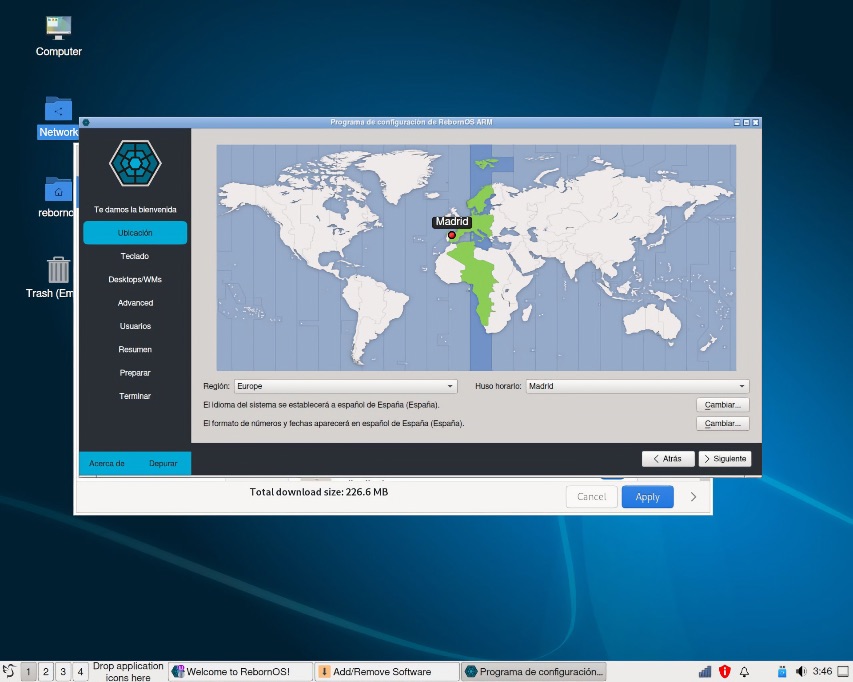Open the Acerca de button
Image resolution: width=853 pixels, height=682 pixels.
tap(107, 463)
